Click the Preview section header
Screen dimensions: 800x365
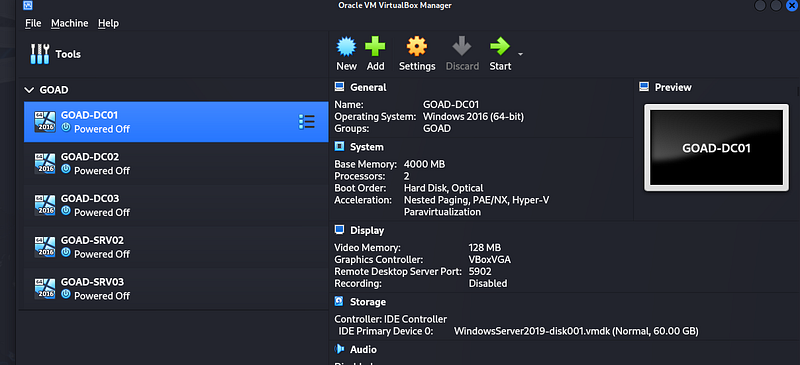(x=673, y=87)
